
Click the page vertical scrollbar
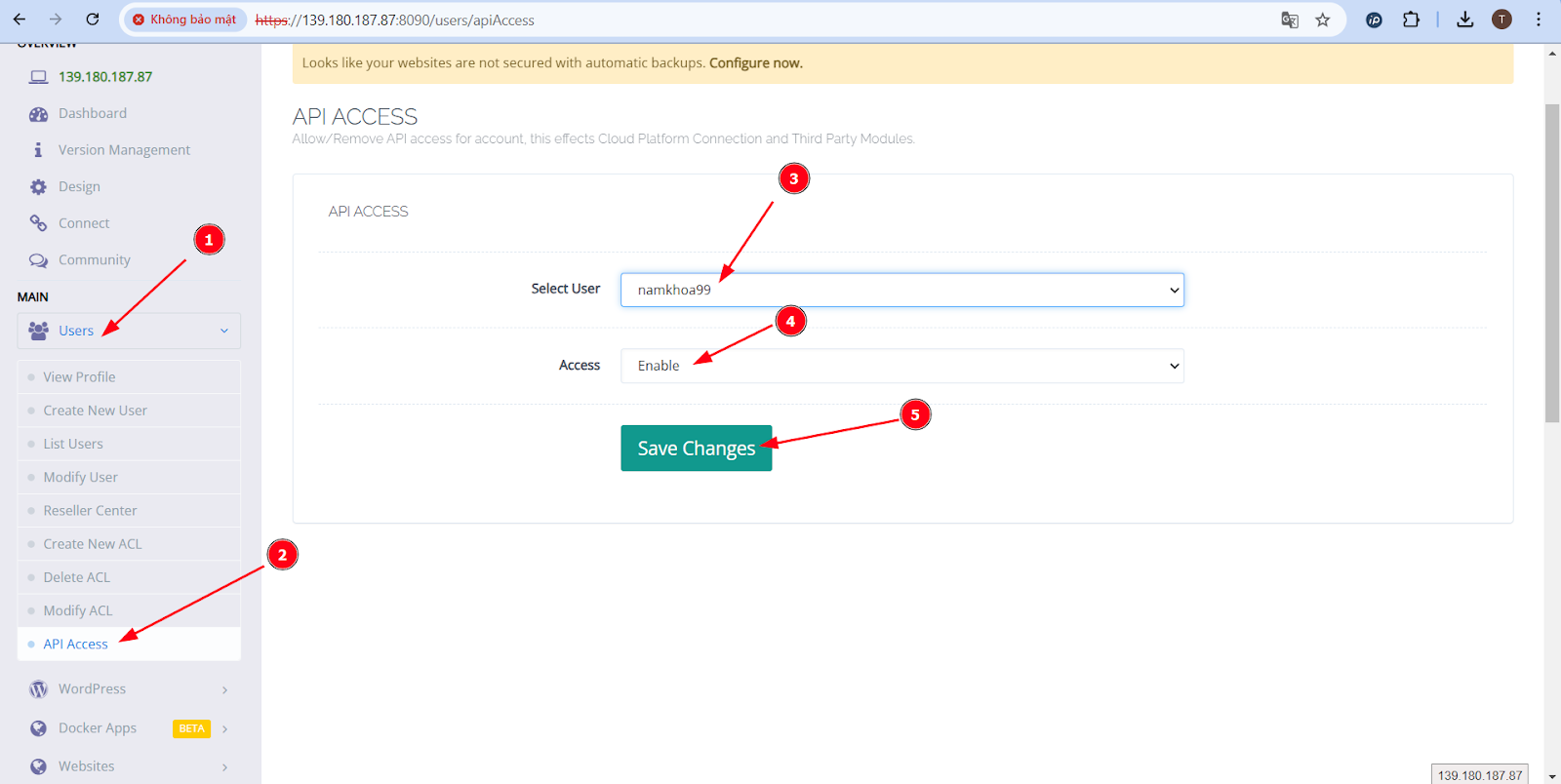coord(1552,263)
